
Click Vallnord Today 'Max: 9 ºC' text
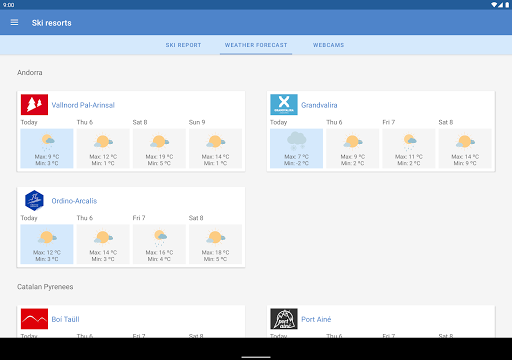coord(47,157)
